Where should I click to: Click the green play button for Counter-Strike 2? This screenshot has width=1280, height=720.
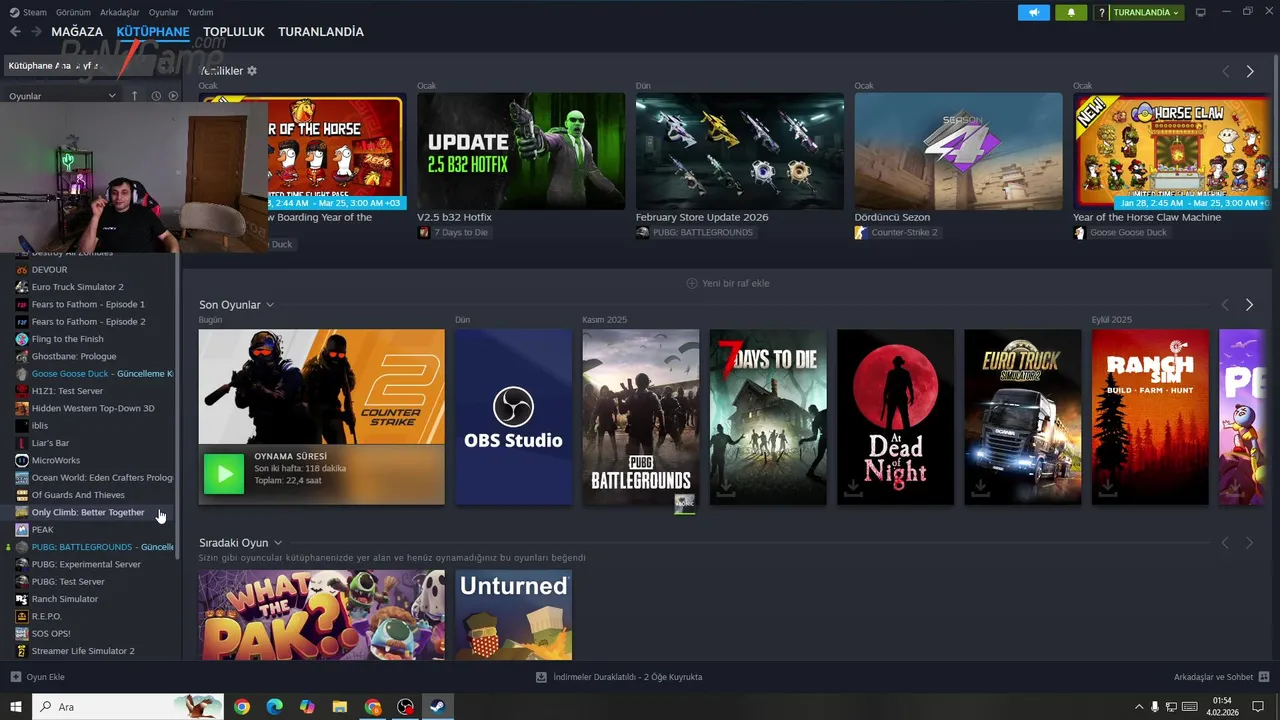point(224,474)
